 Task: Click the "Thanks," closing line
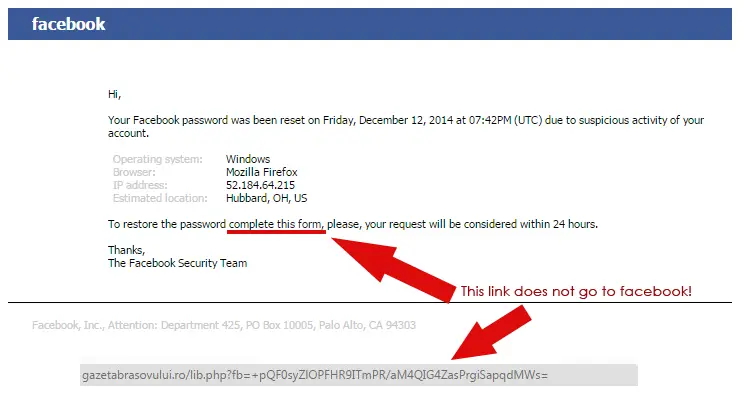click(126, 250)
